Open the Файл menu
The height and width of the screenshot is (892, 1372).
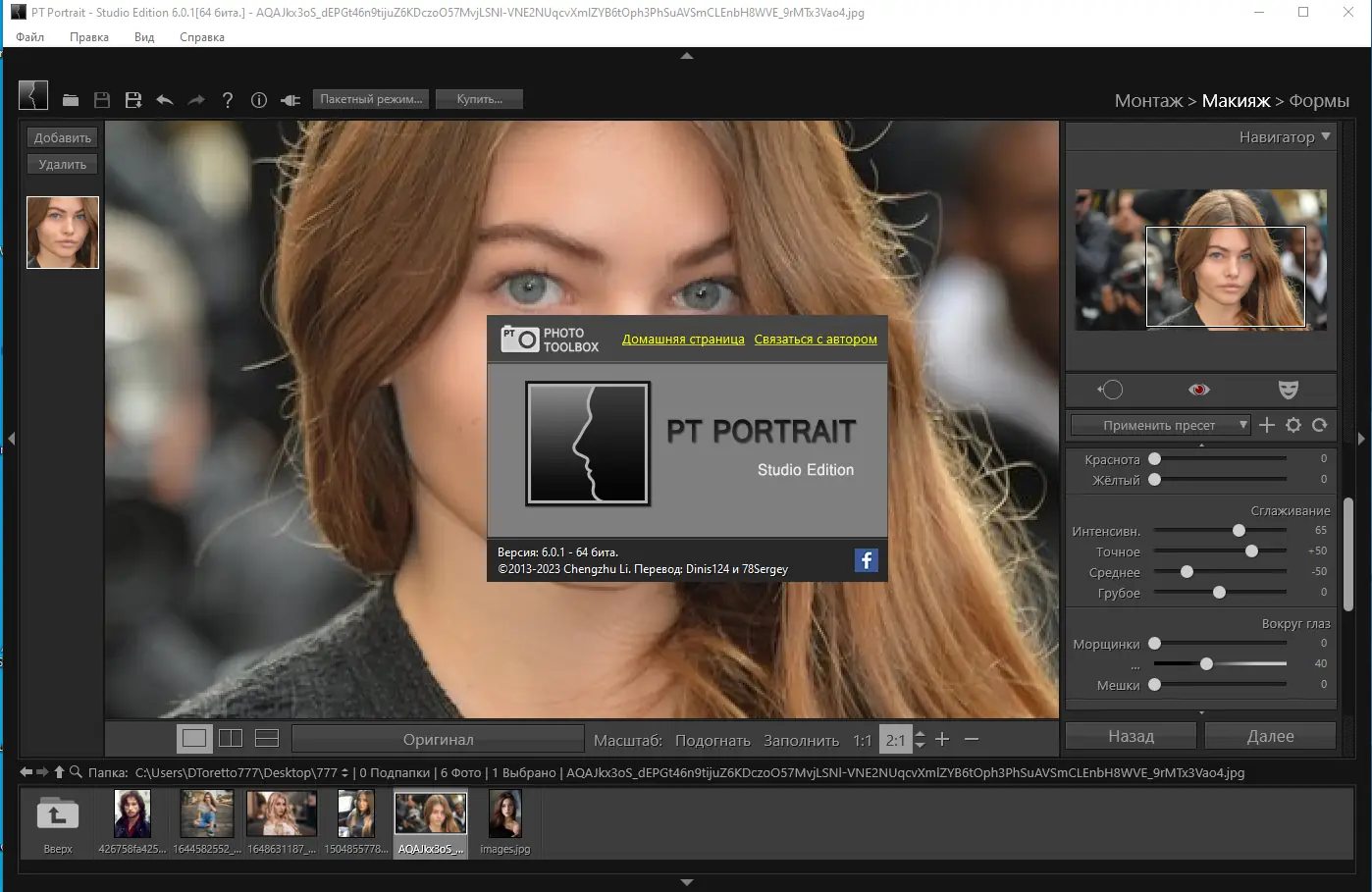[30, 37]
